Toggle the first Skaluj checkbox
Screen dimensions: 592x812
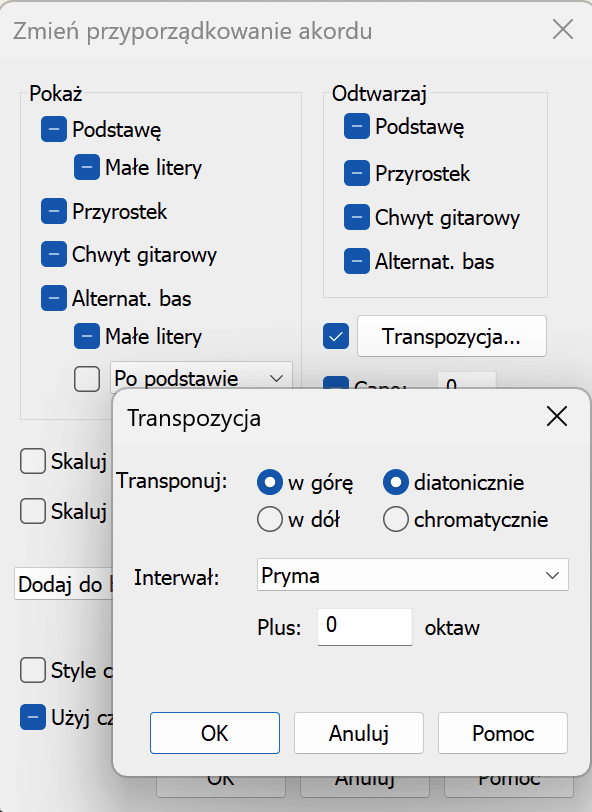point(33,461)
